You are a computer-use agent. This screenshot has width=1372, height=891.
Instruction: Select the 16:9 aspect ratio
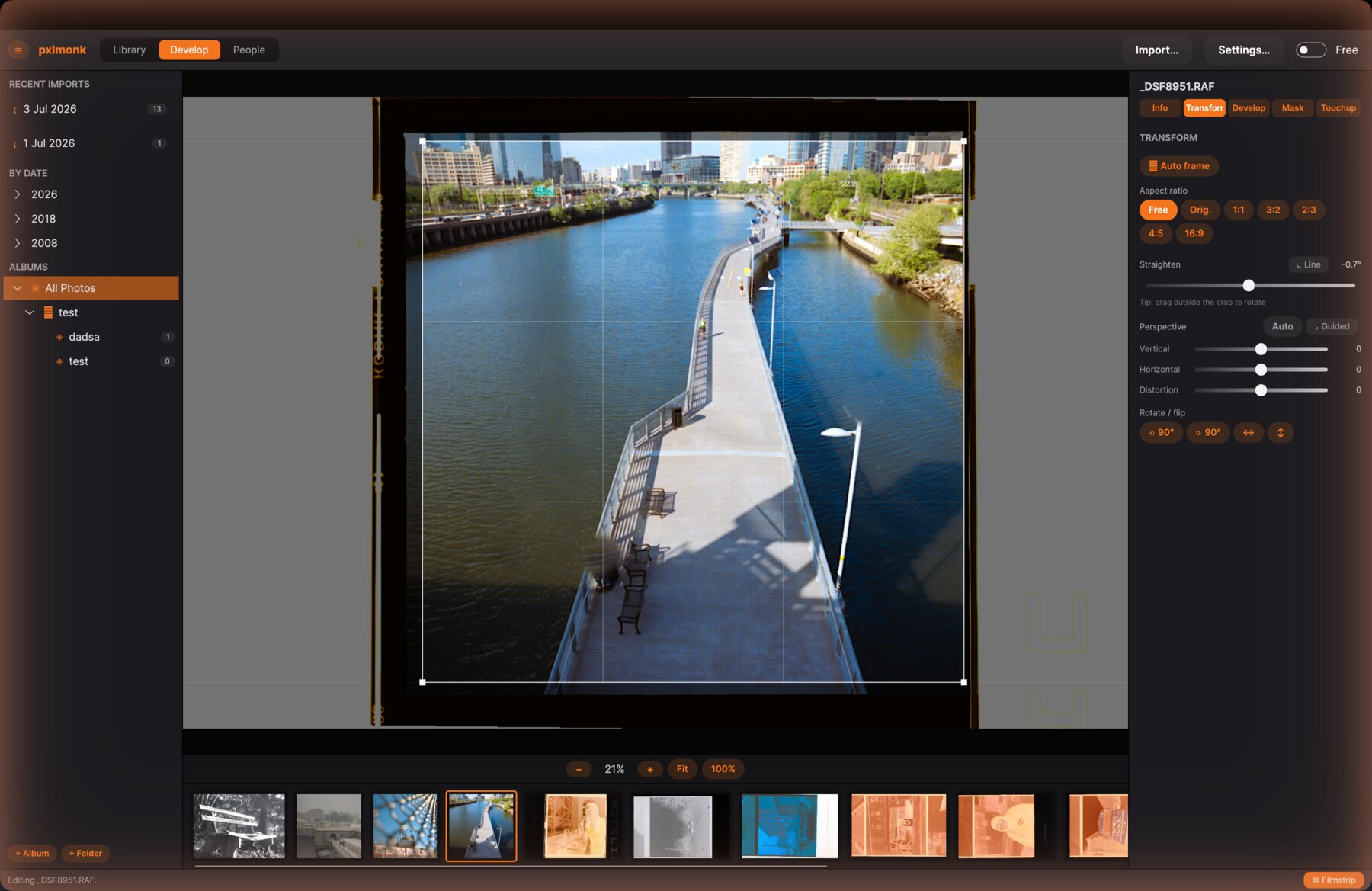[1194, 233]
